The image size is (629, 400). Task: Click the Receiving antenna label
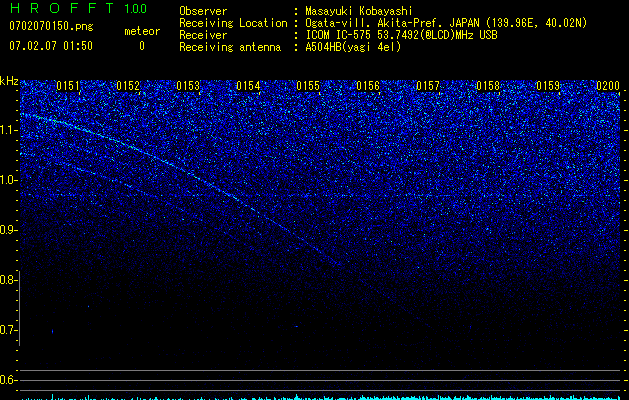coord(230,47)
